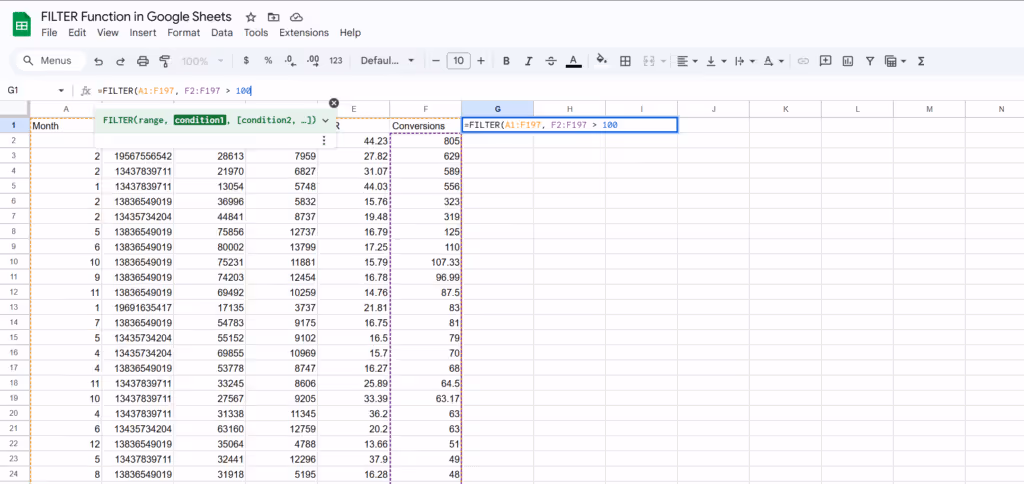Screen dimensions: 1024x484
Task: Insert a chart
Action: tap(848, 61)
